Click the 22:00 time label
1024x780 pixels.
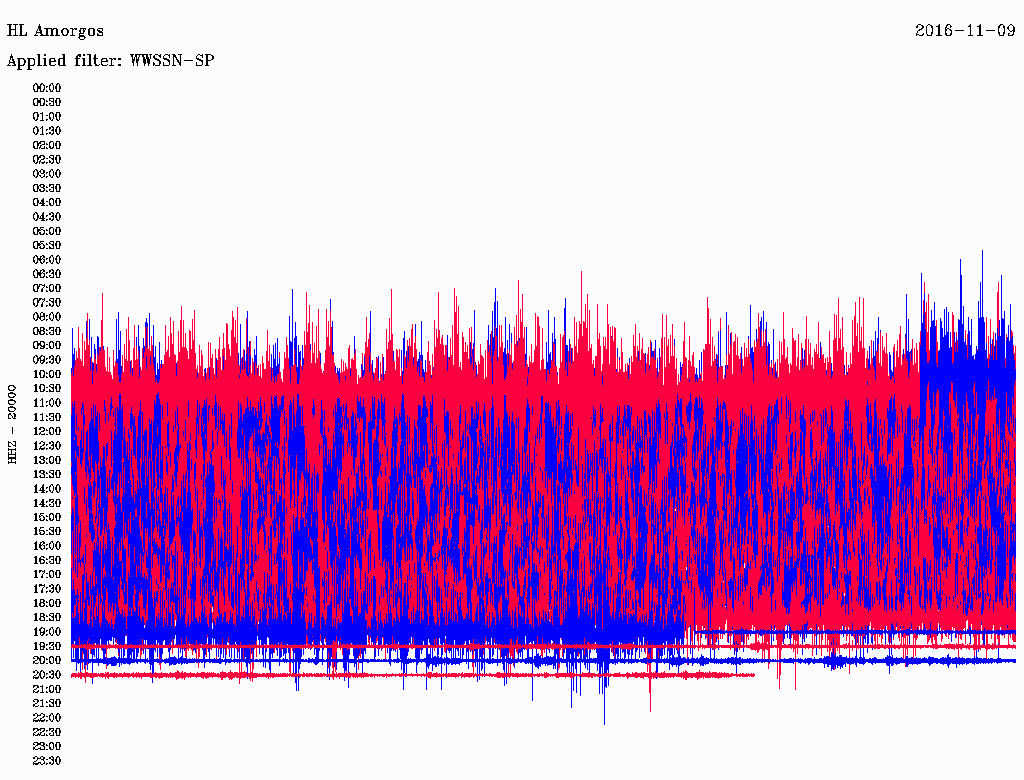[47, 718]
